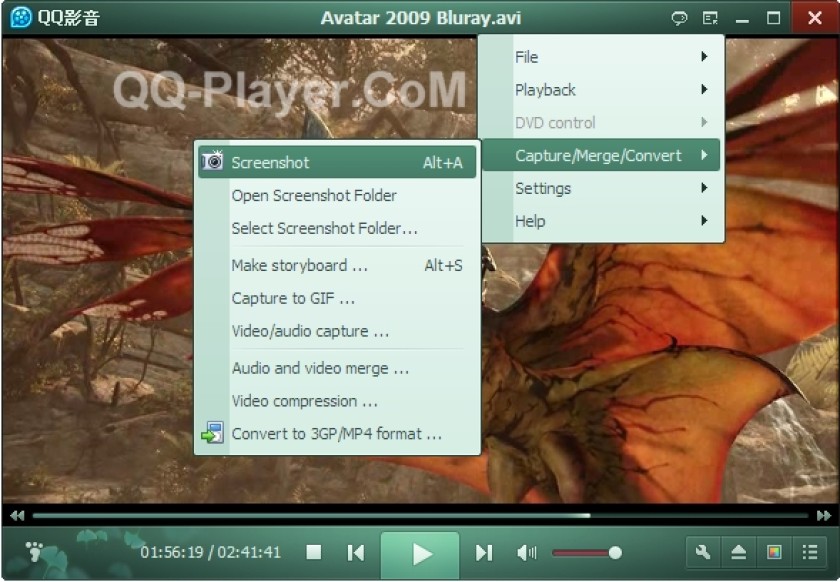Minimize the QQ Player window
Viewport: 840px width, 582px height.
click(742, 19)
